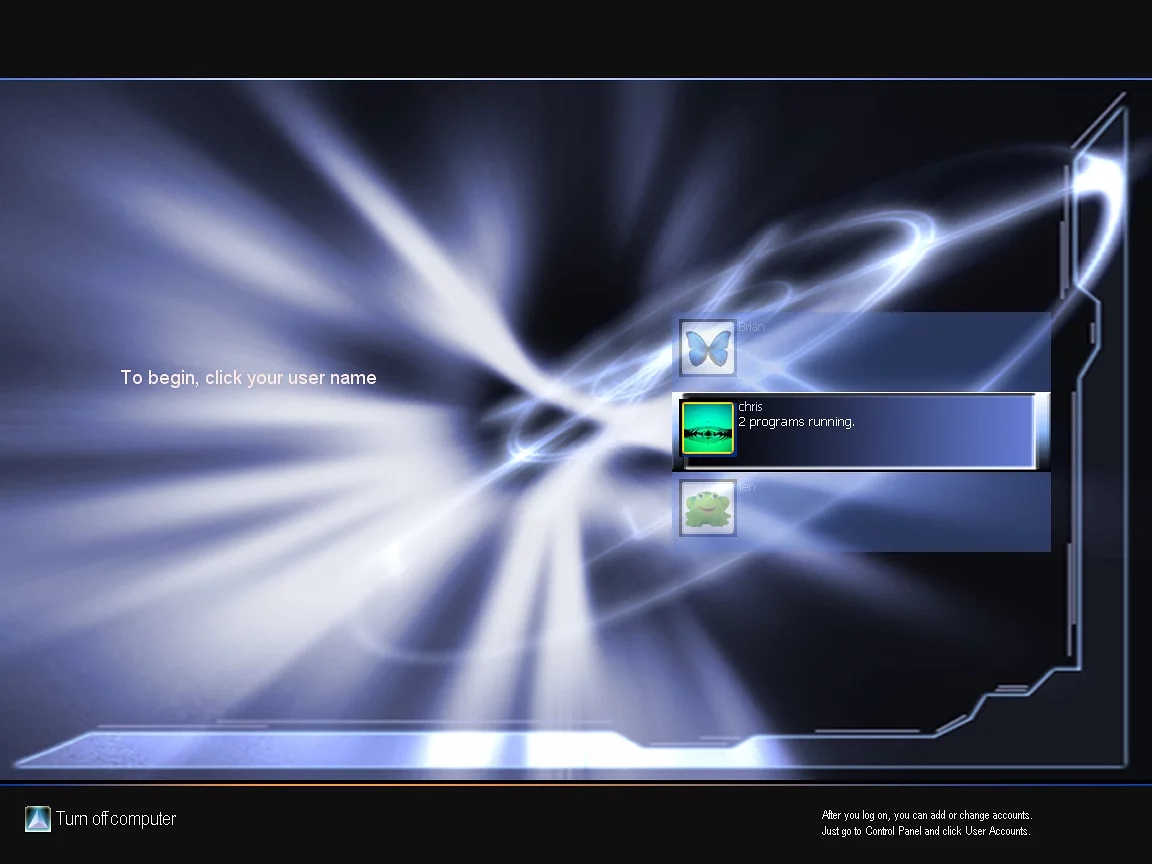Select the jen user name label
The width and height of the screenshot is (1152, 864).
(747, 487)
